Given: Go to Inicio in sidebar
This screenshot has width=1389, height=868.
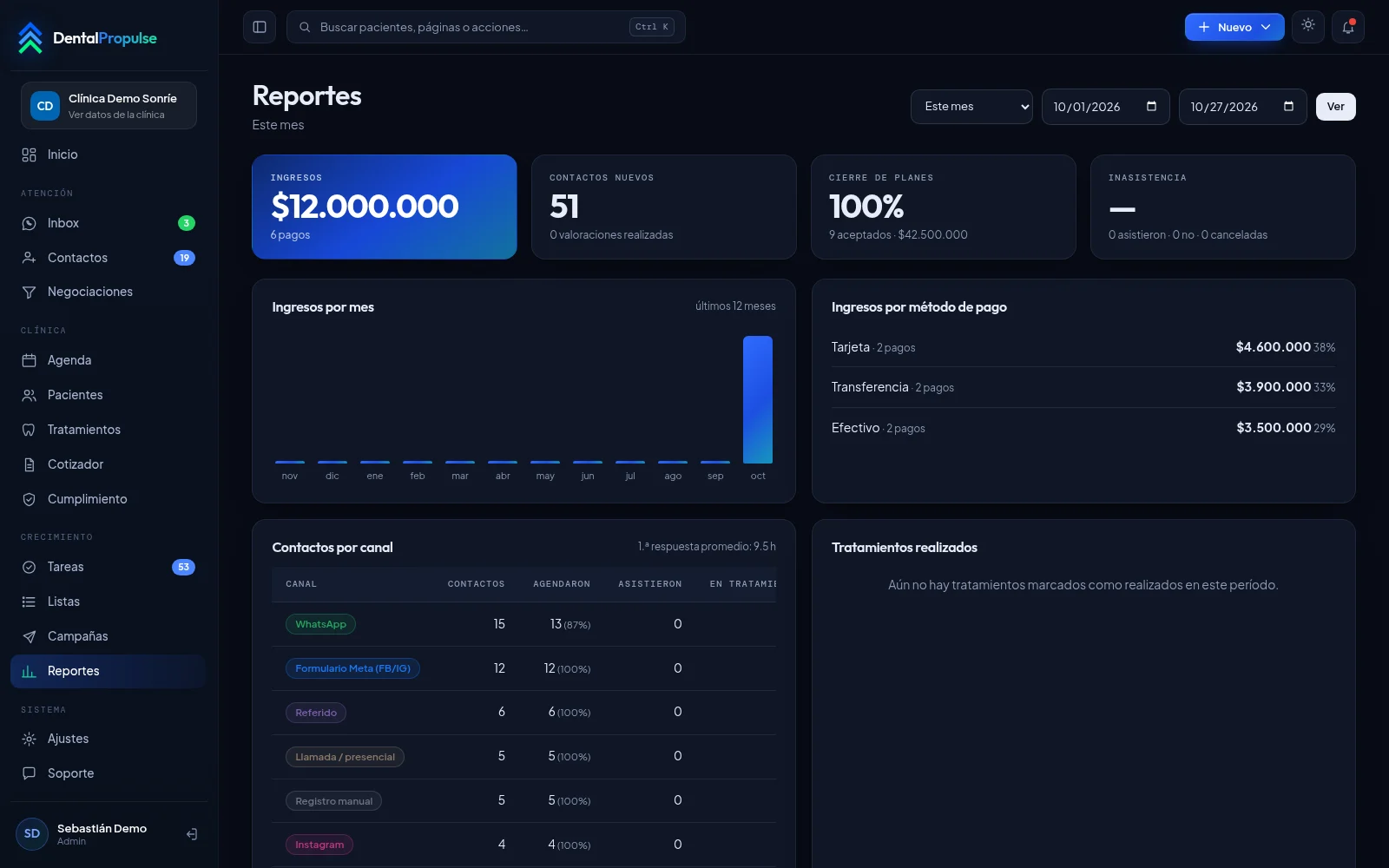Looking at the screenshot, I should click(109, 155).
